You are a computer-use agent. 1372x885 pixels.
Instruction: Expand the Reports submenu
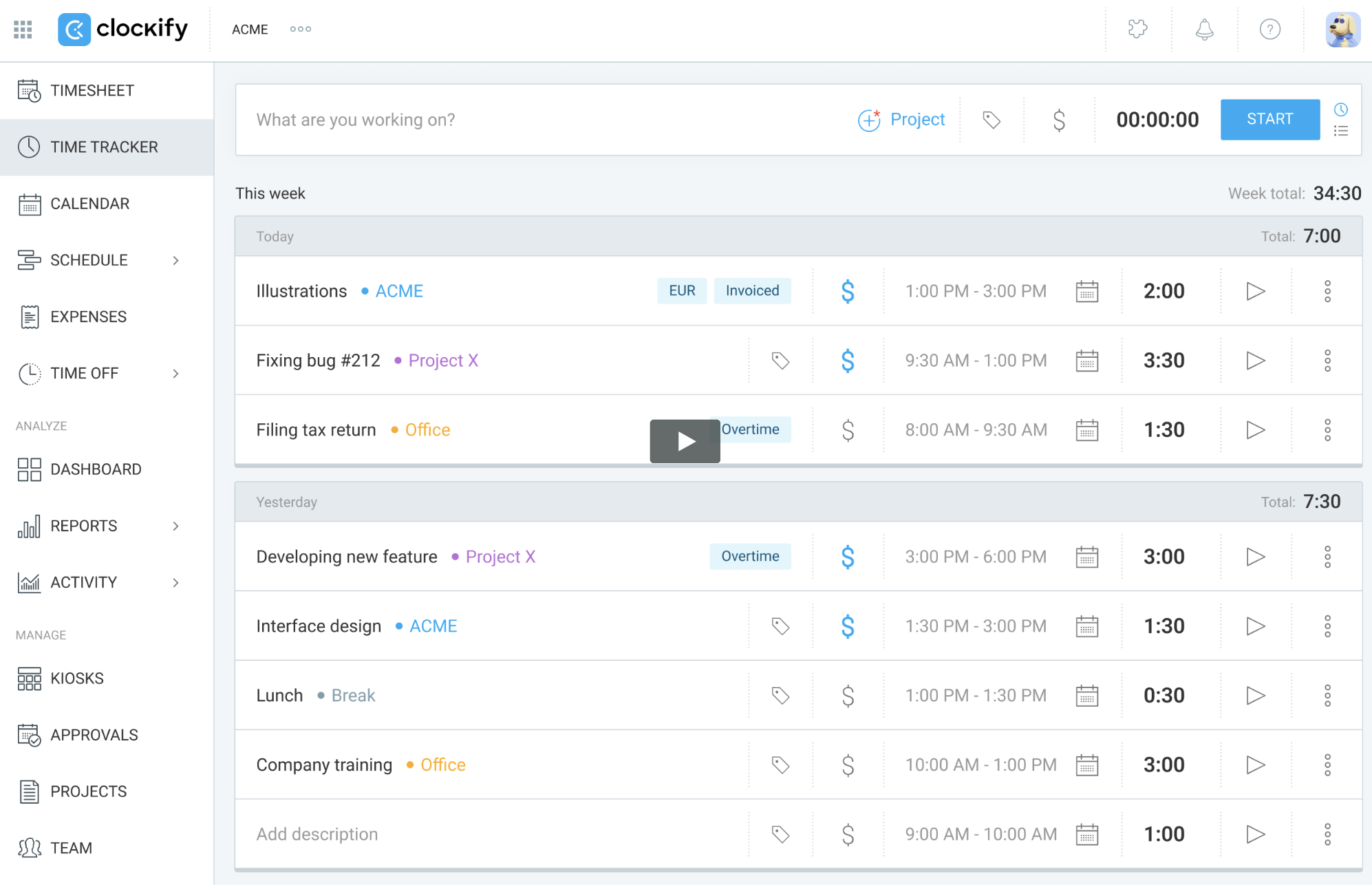175,526
